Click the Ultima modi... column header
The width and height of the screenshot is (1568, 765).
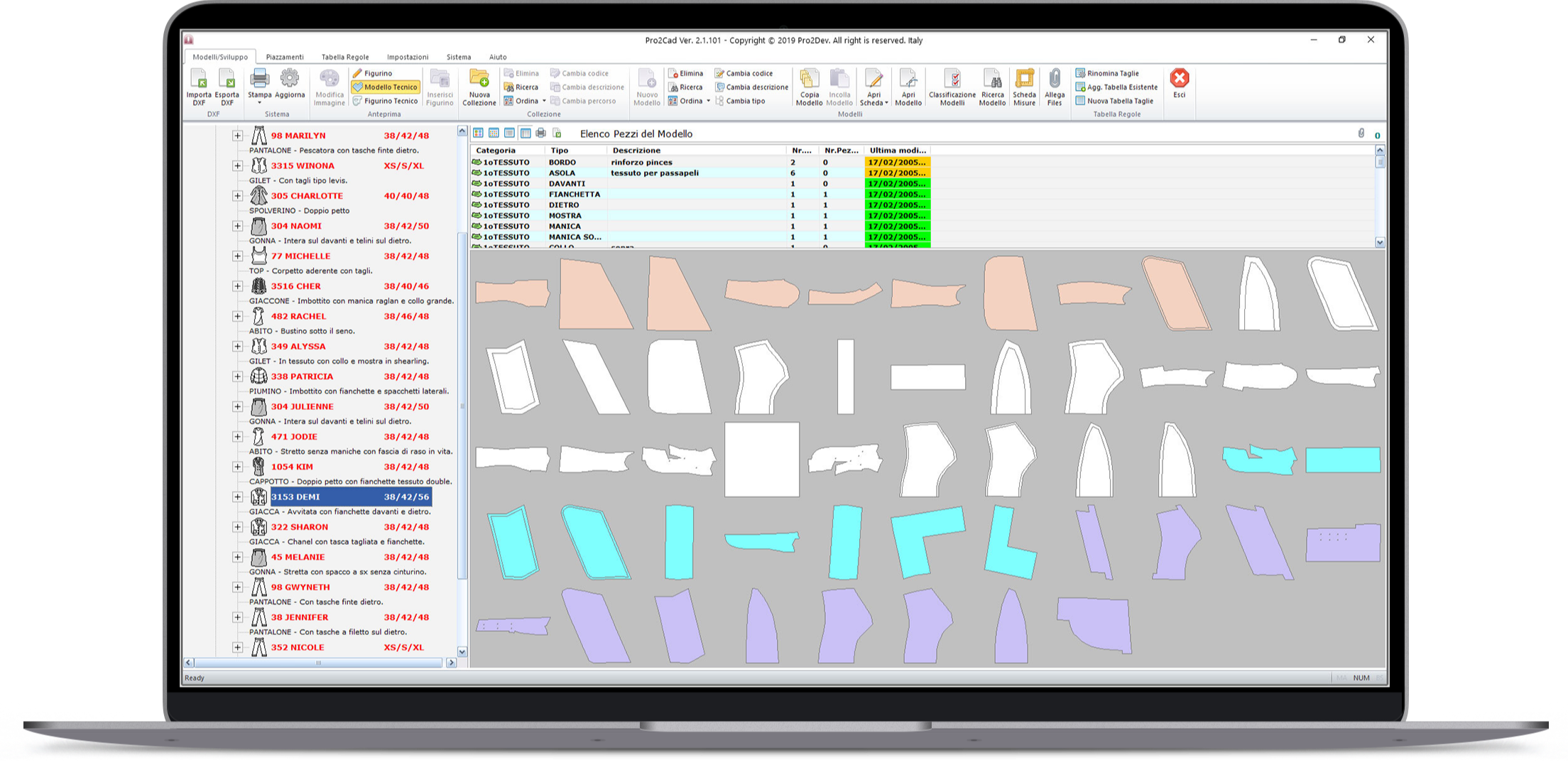click(897, 151)
